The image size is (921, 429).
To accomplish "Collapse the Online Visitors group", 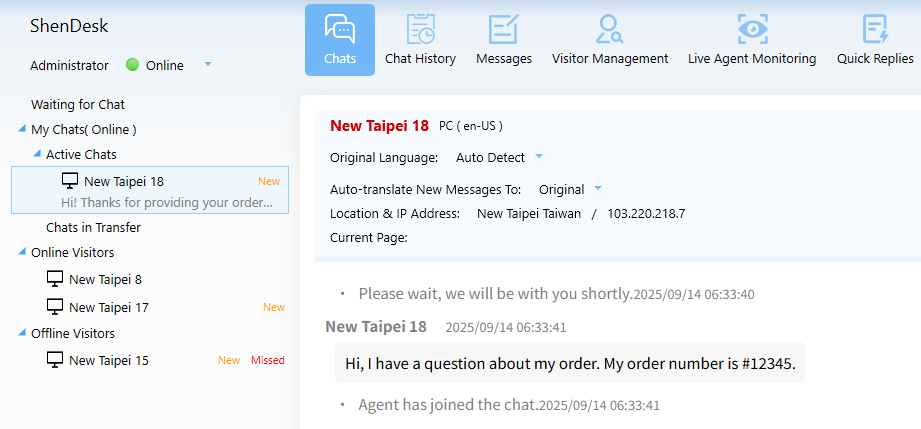I will tap(22, 252).
